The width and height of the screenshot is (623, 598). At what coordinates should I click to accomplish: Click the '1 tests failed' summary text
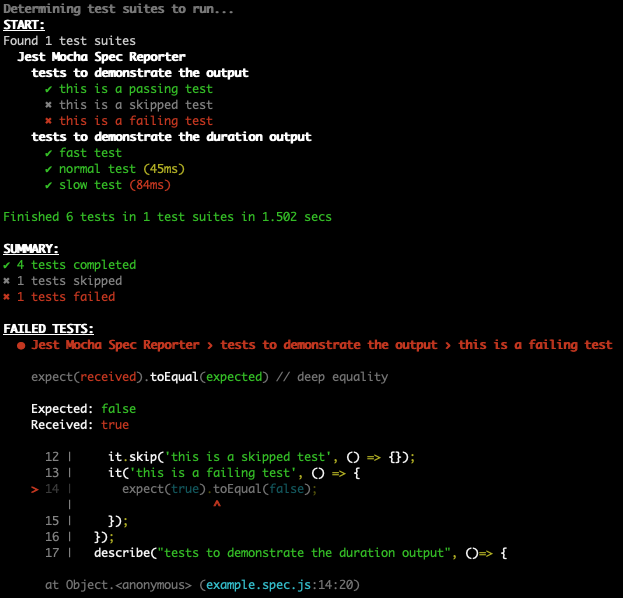tap(66, 297)
